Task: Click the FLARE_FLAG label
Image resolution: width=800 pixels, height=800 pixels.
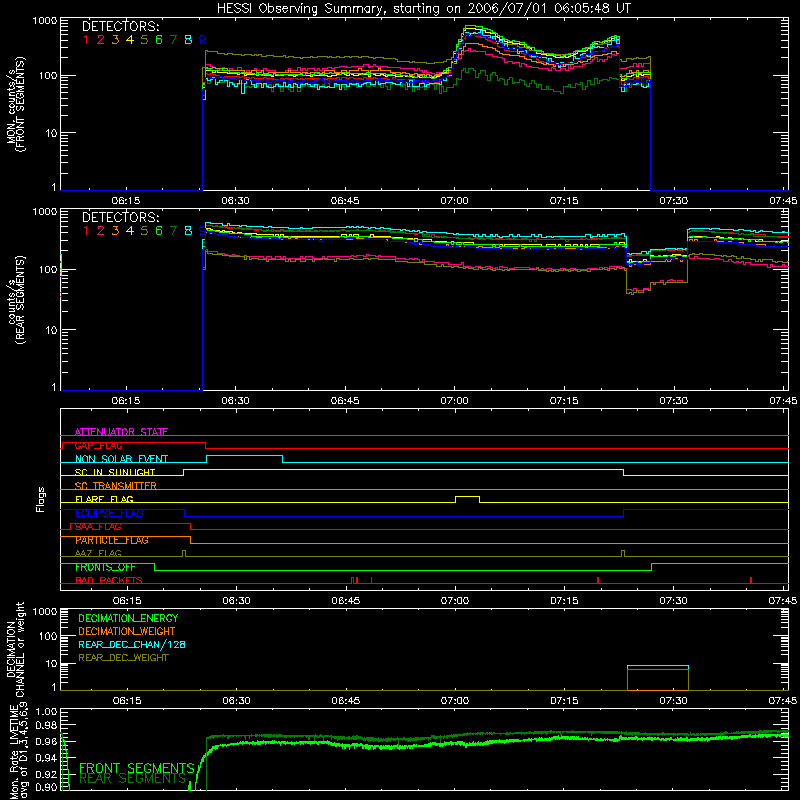Action: pyautogui.click(x=104, y=499)
